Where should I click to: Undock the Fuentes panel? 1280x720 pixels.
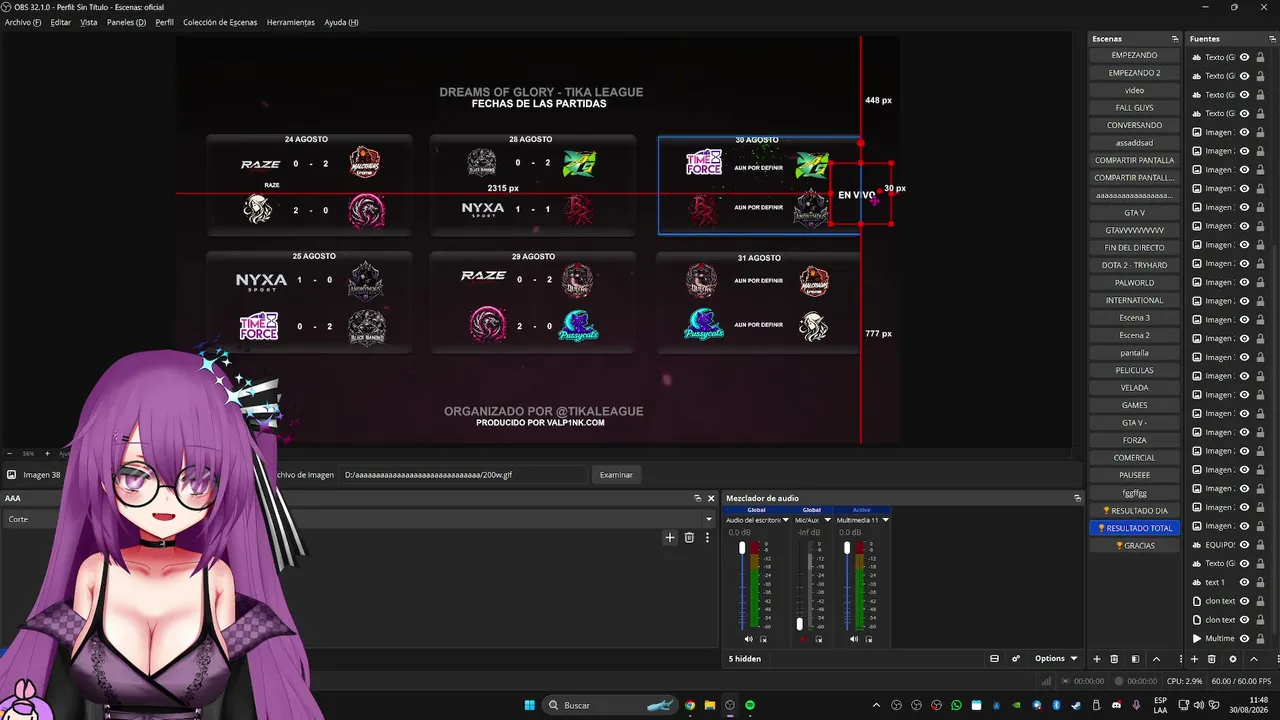1272,39
